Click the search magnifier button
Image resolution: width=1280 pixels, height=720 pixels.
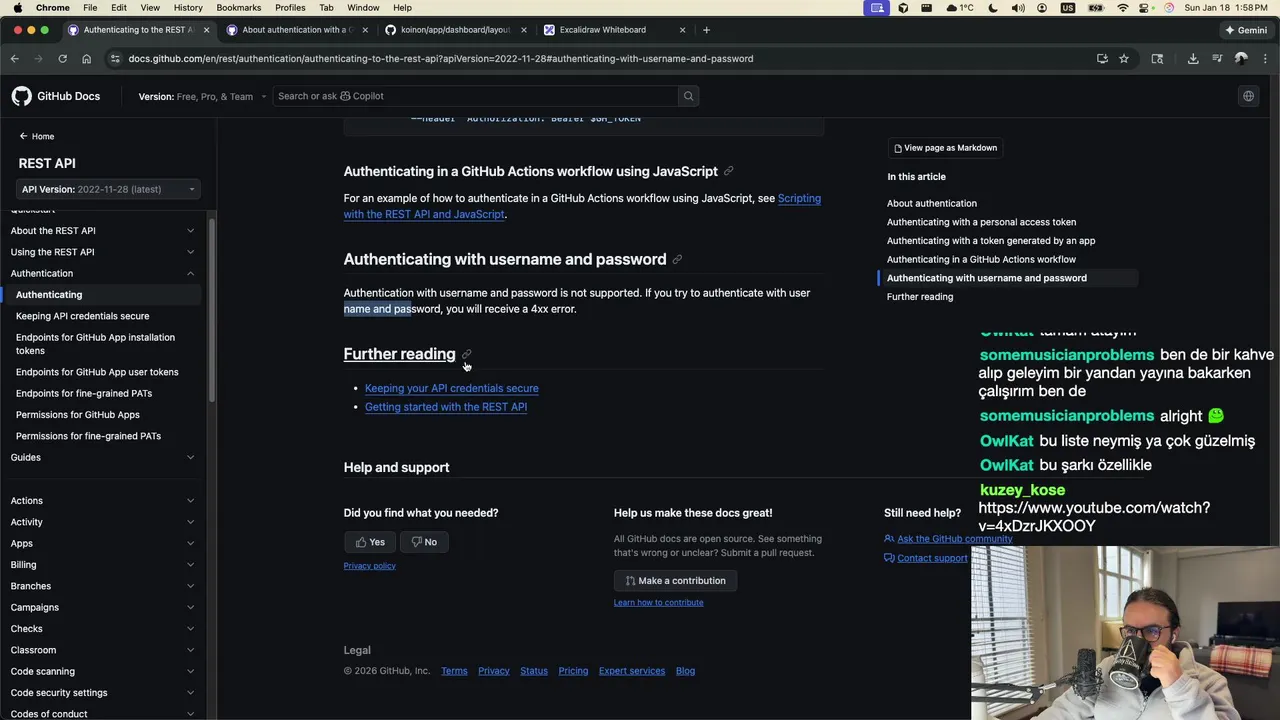click(688, 96)
